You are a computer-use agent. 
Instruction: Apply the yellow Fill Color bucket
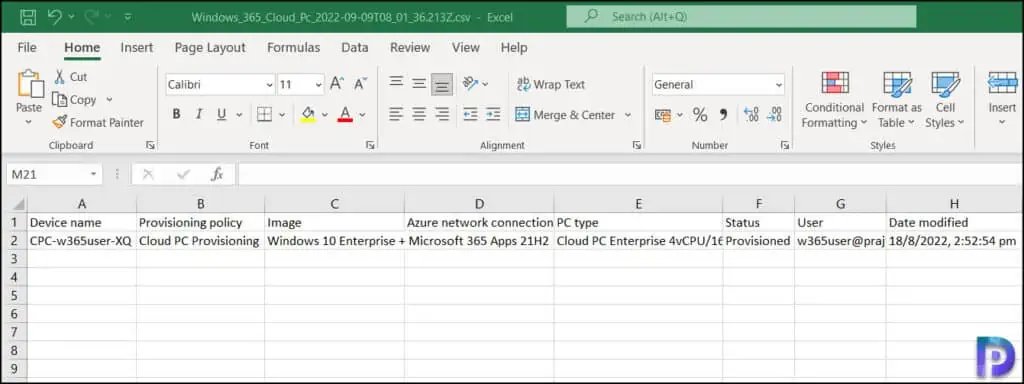click(308, 115)
